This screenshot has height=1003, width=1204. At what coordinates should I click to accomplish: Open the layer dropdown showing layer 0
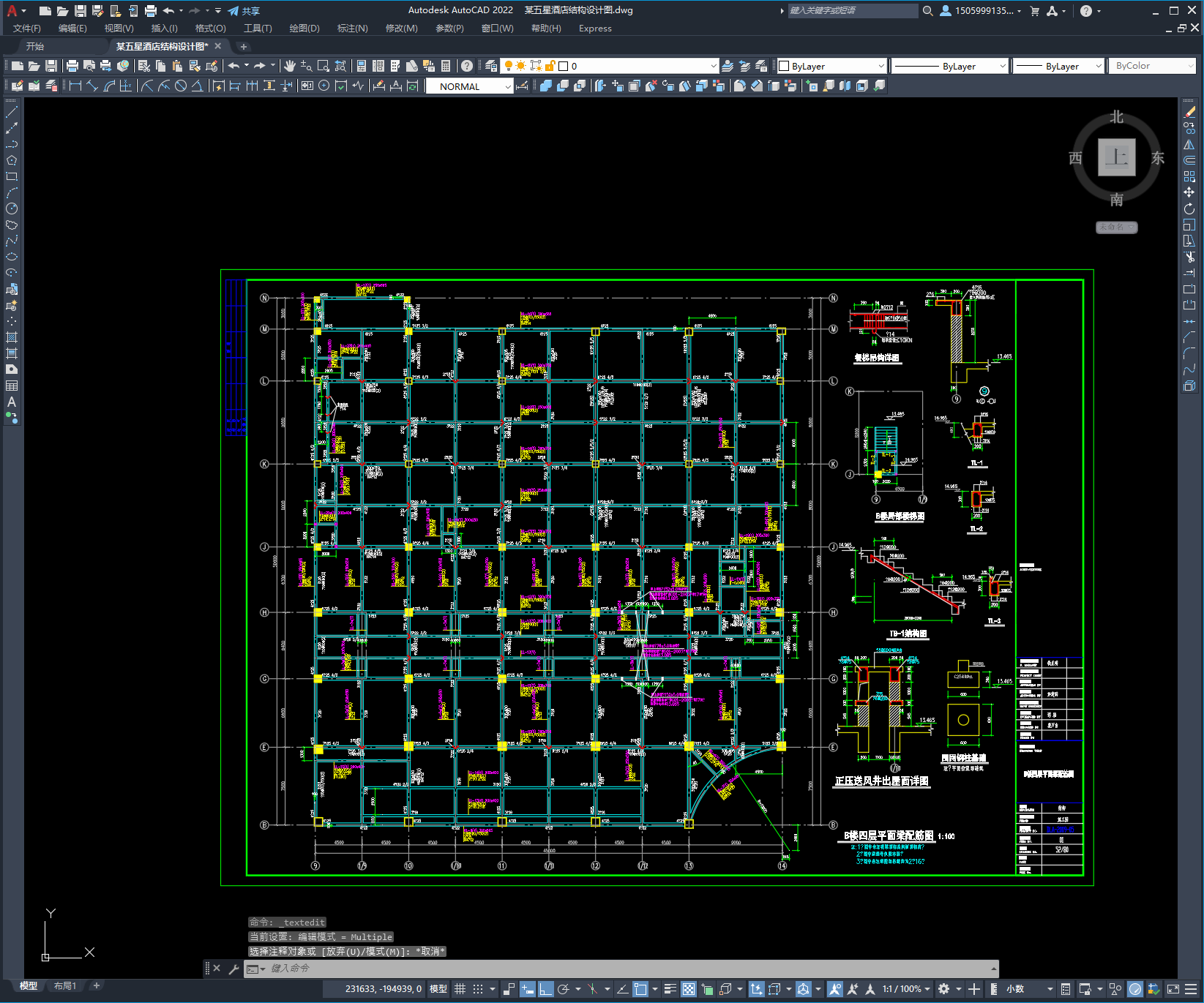(x=610, y=66)
